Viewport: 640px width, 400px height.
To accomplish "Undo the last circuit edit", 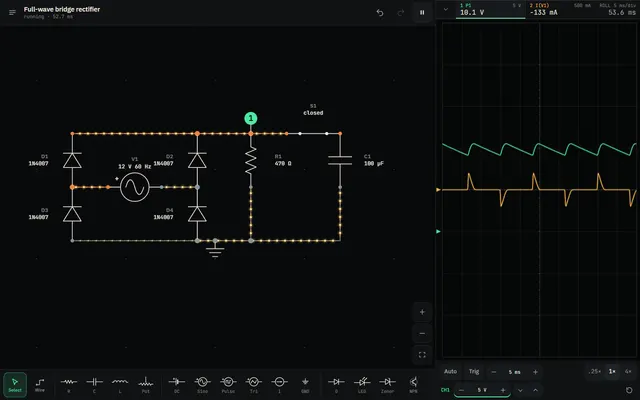I will tap(380, 13).
